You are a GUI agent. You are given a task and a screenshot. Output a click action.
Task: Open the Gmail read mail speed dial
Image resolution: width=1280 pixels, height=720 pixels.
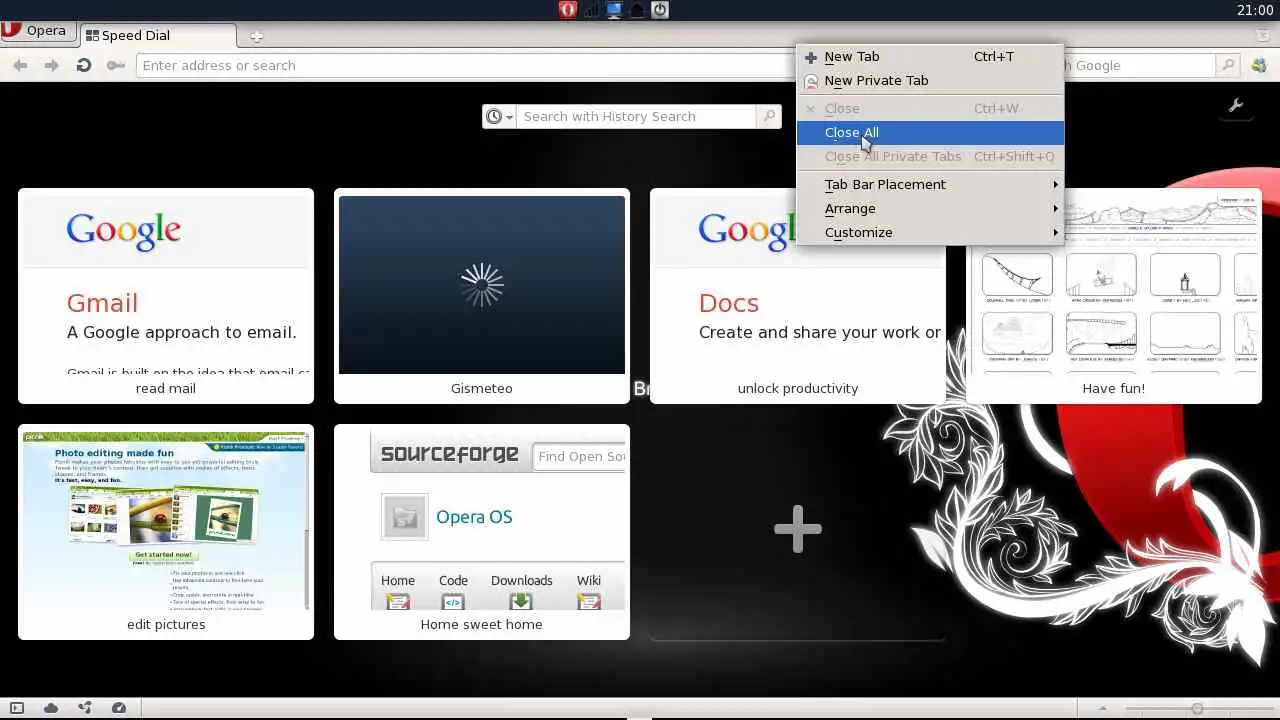coord(166,296)
